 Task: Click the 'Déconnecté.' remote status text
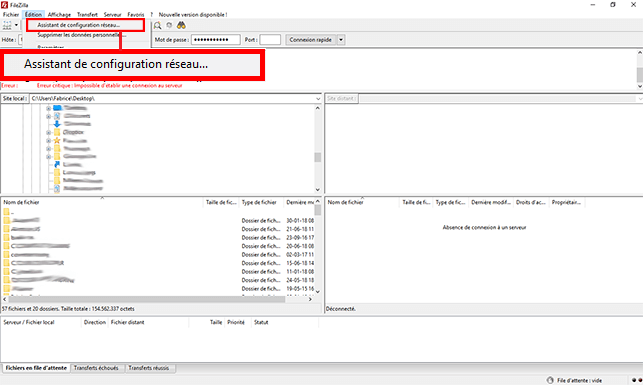pyautogui.click(x=341, y=309)
